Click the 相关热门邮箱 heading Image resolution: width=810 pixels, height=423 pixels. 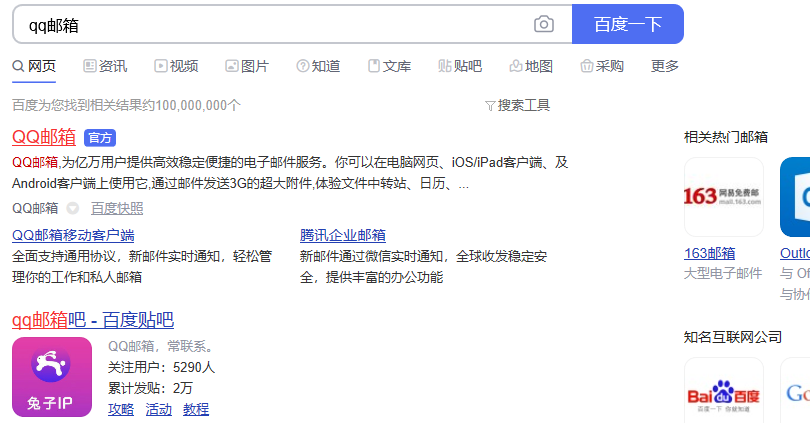[726, 137]
